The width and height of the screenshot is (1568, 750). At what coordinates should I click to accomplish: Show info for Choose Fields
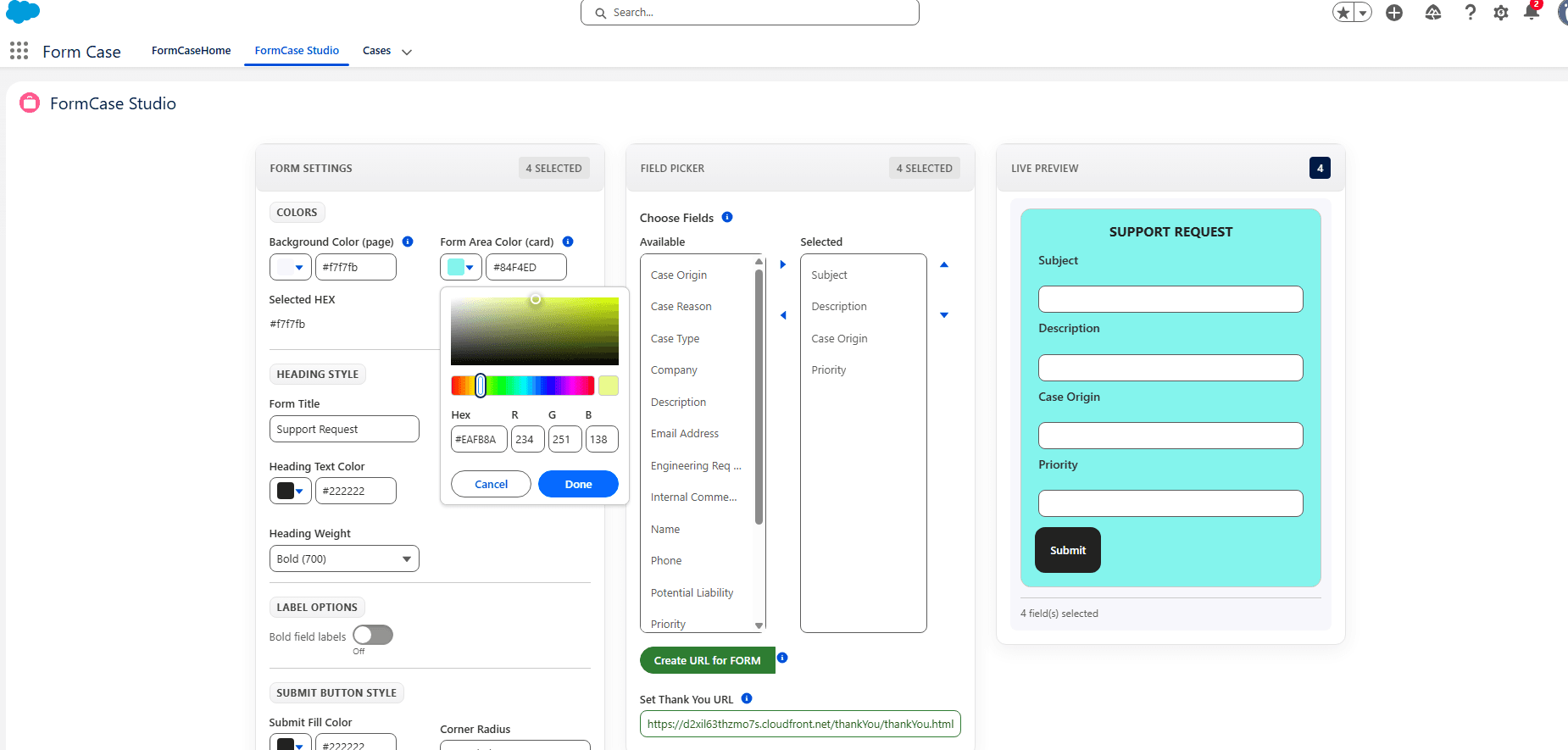[x=727, y=217]
